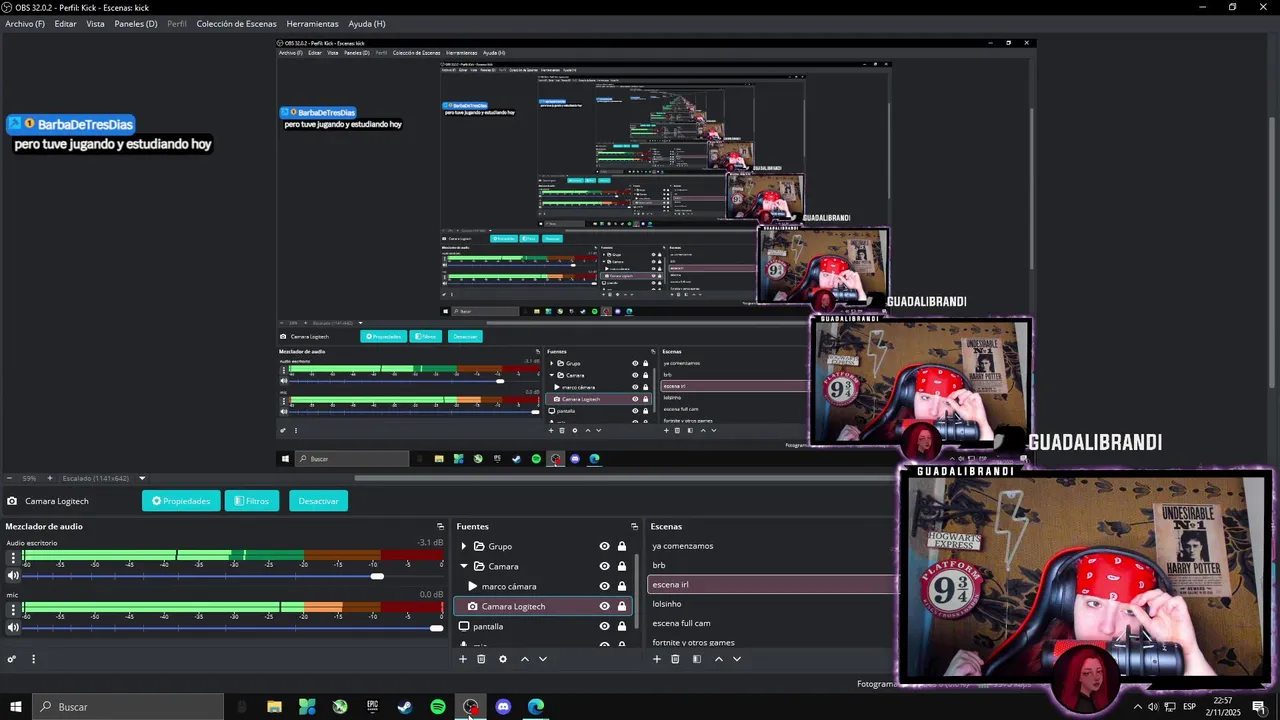Click the Propiedades button
1280x720 pixels.
(181, 501)
